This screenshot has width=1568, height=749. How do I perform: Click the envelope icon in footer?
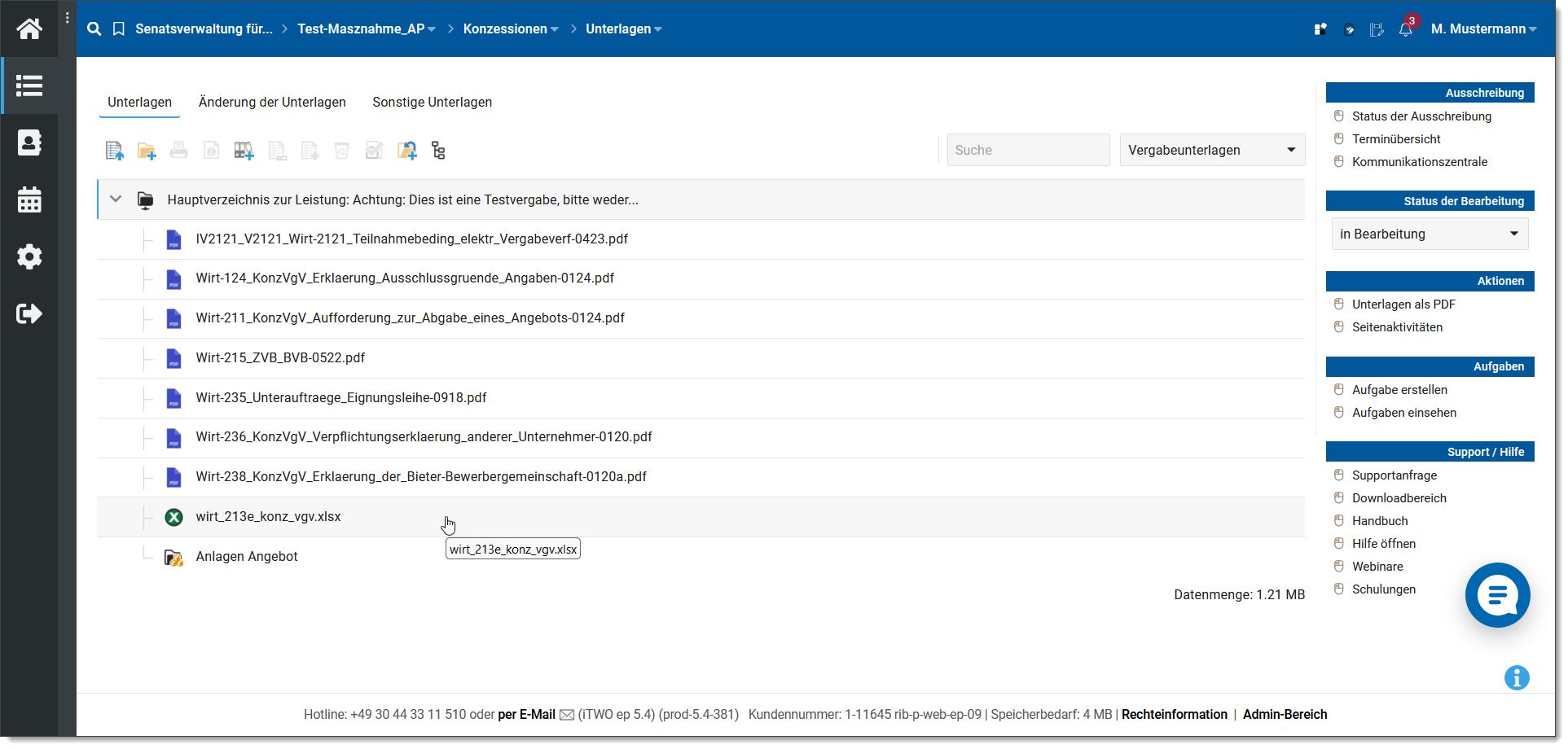567,715
